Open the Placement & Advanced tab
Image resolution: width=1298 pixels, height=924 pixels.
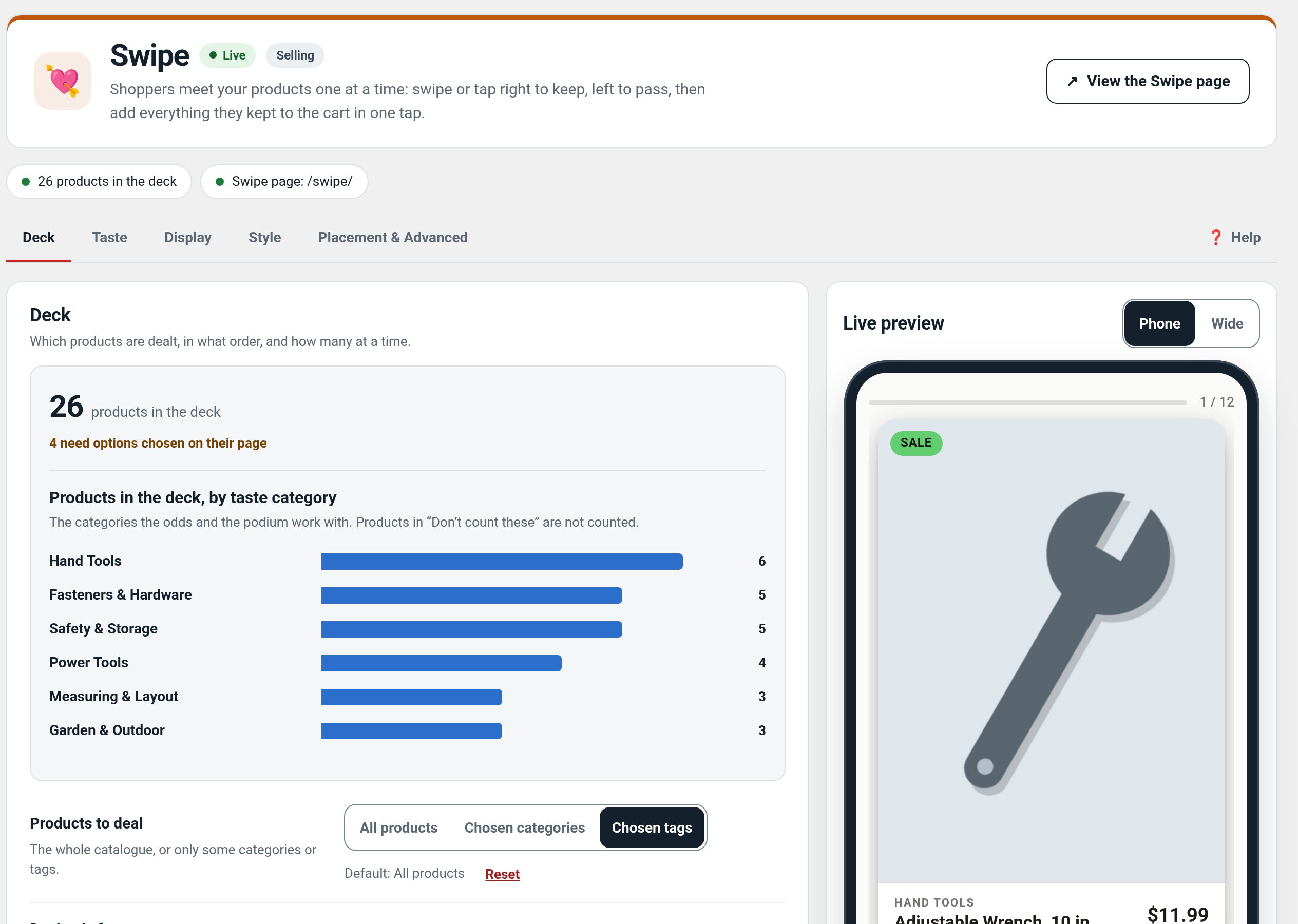tap(393, 237)
